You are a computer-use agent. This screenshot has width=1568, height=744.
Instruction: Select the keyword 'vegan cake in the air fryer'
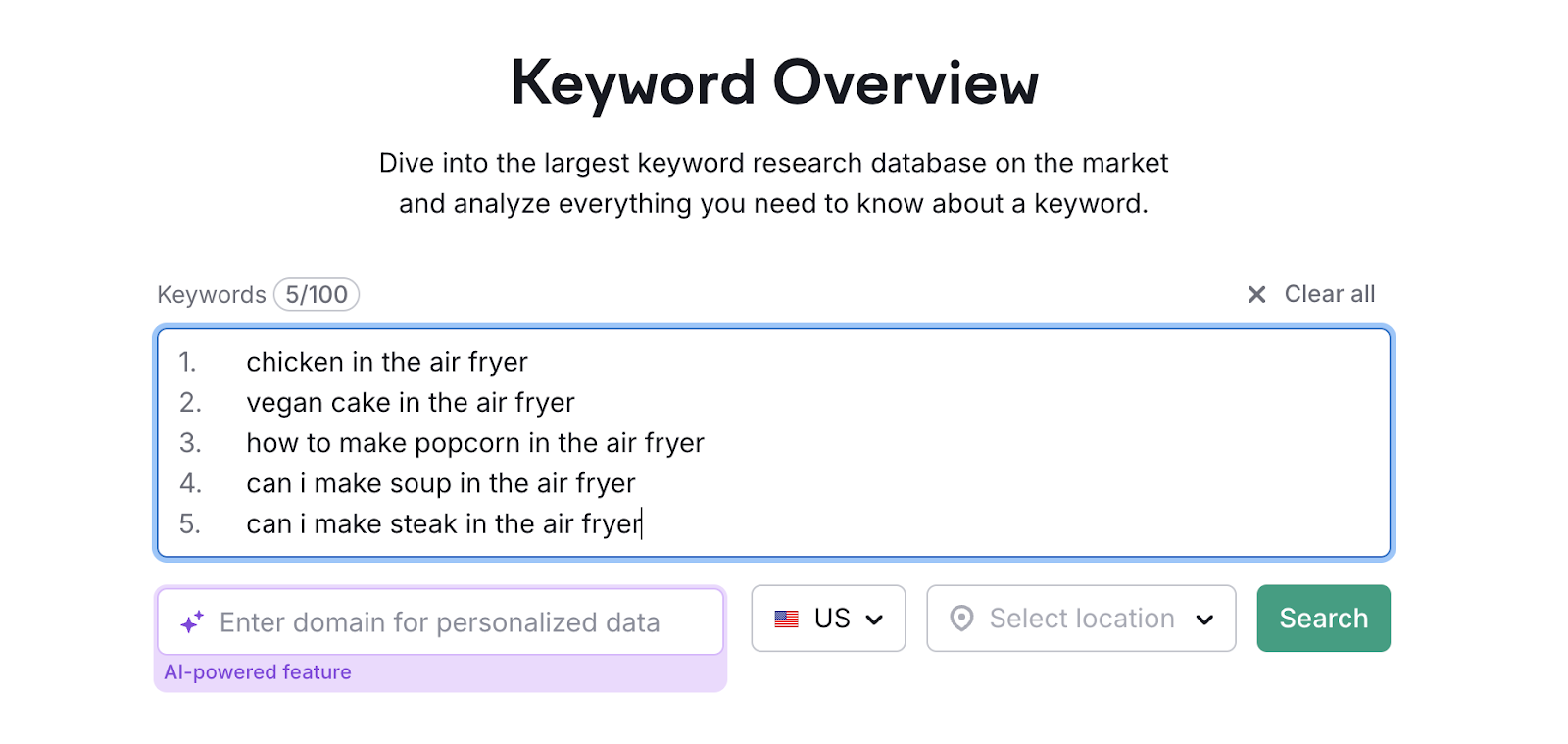[411, 402]
